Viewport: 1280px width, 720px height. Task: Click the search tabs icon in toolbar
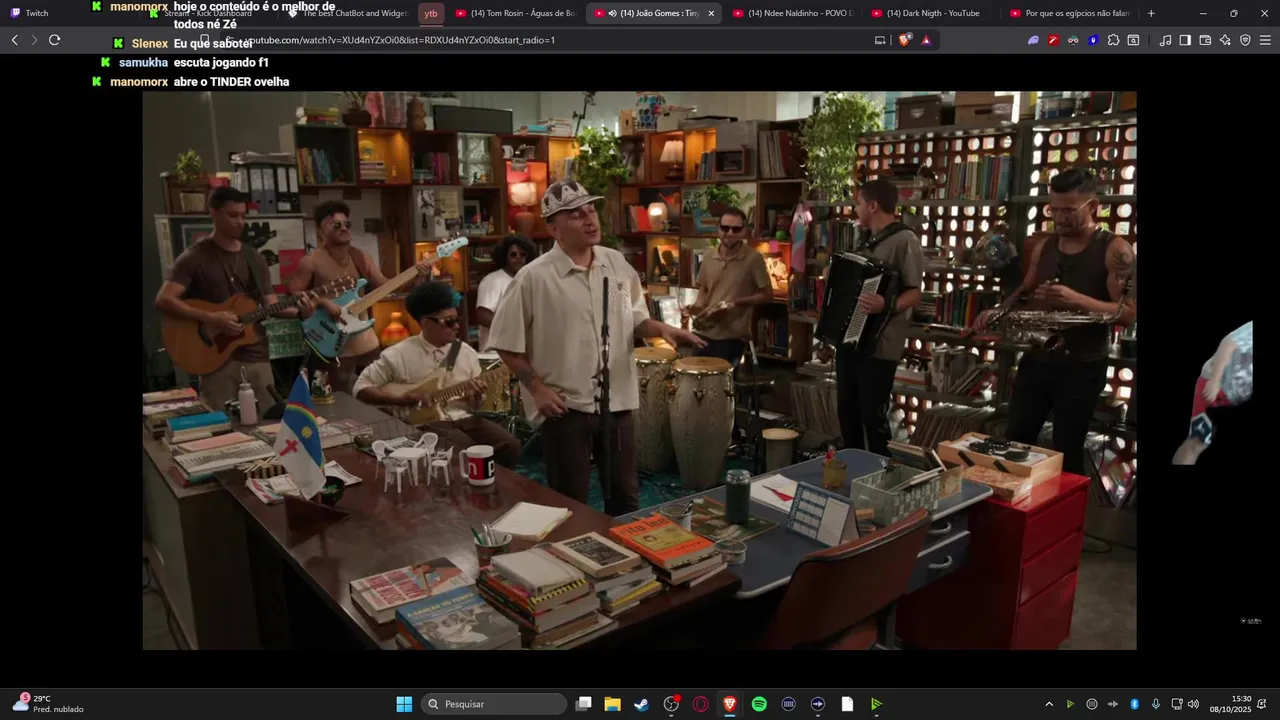point(1133,40)
